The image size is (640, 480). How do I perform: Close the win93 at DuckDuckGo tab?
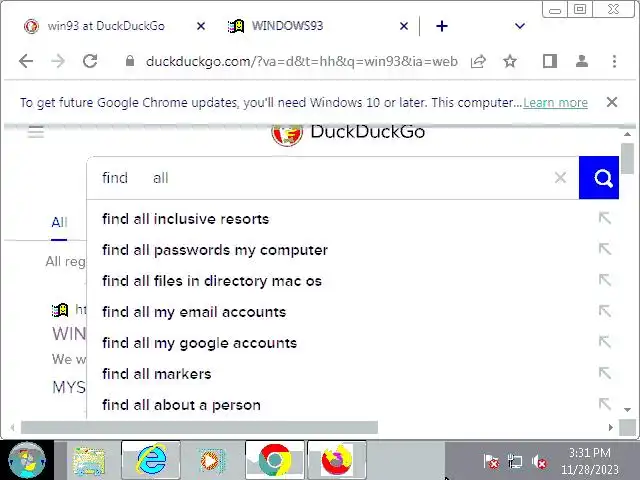pos(201,27)
